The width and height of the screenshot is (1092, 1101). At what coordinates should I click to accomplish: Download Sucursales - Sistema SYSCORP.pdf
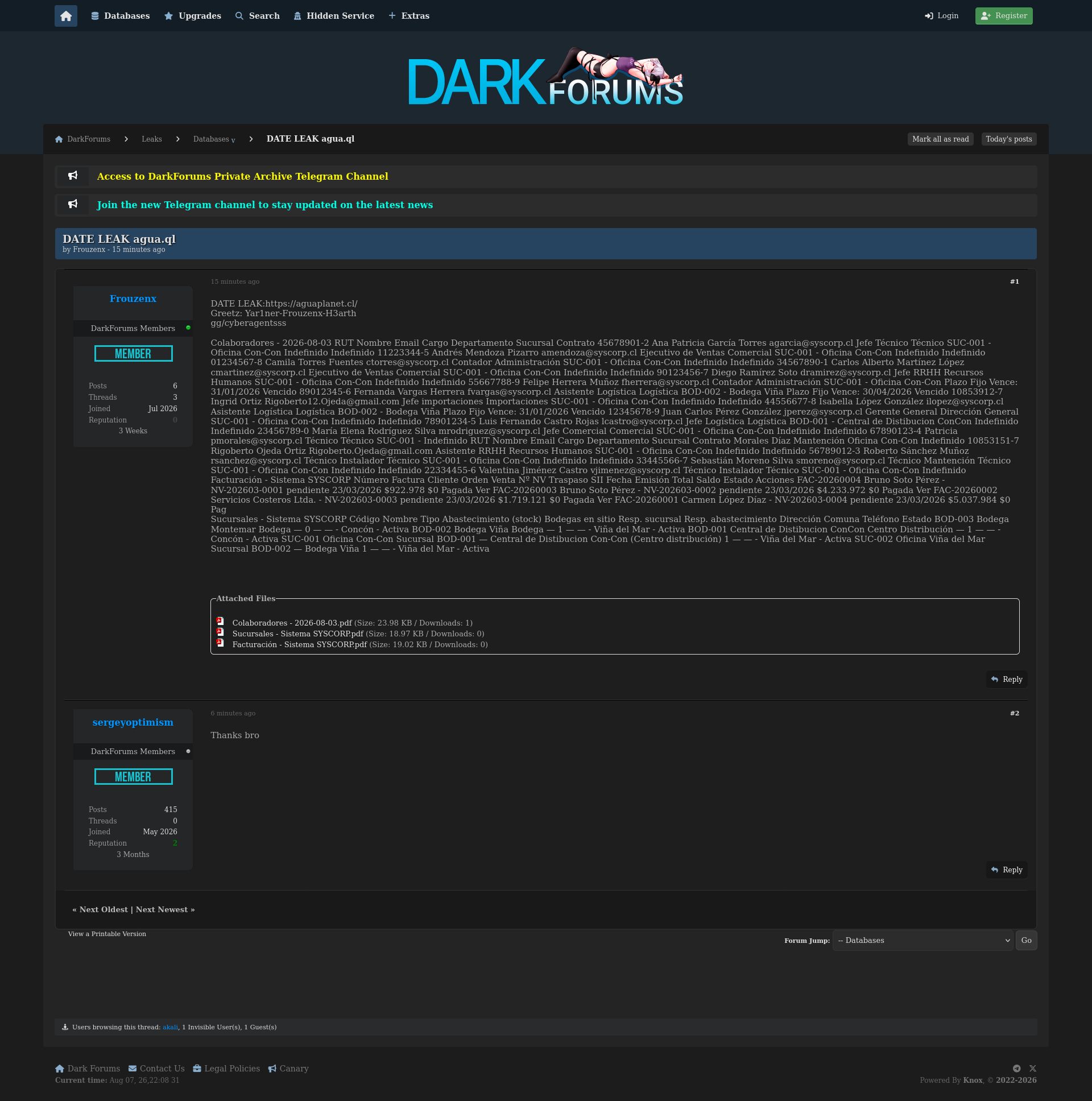click(x=297, y=634)
